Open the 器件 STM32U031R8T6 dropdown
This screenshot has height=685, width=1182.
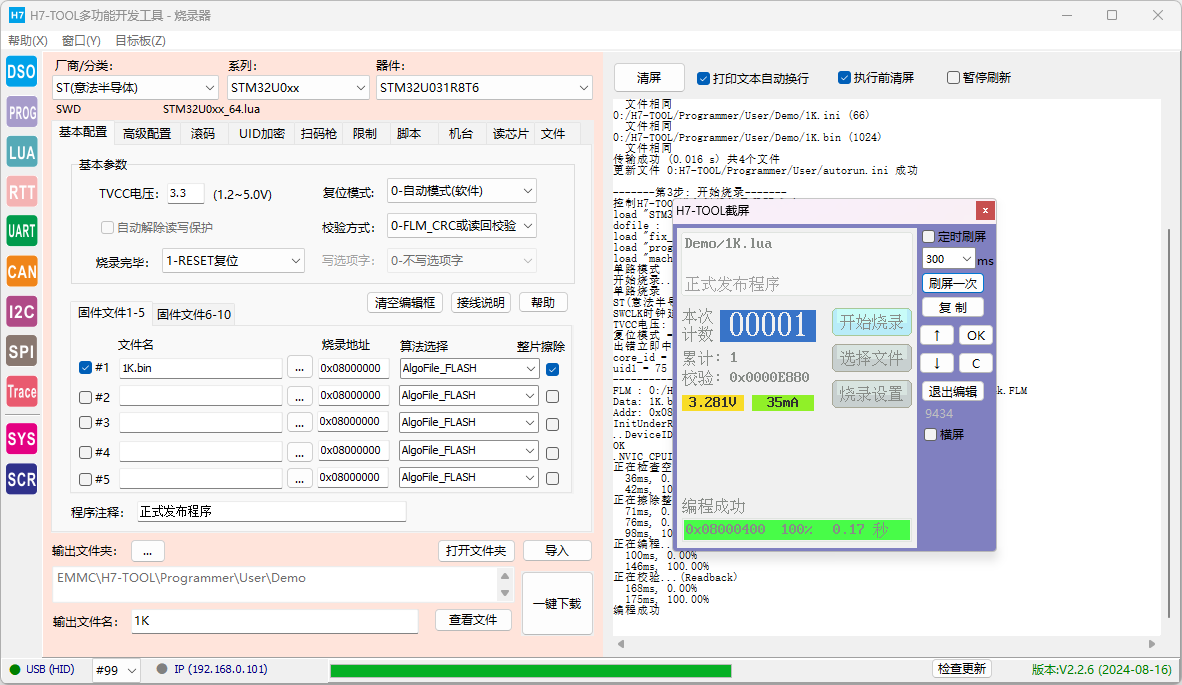(484, 87)
